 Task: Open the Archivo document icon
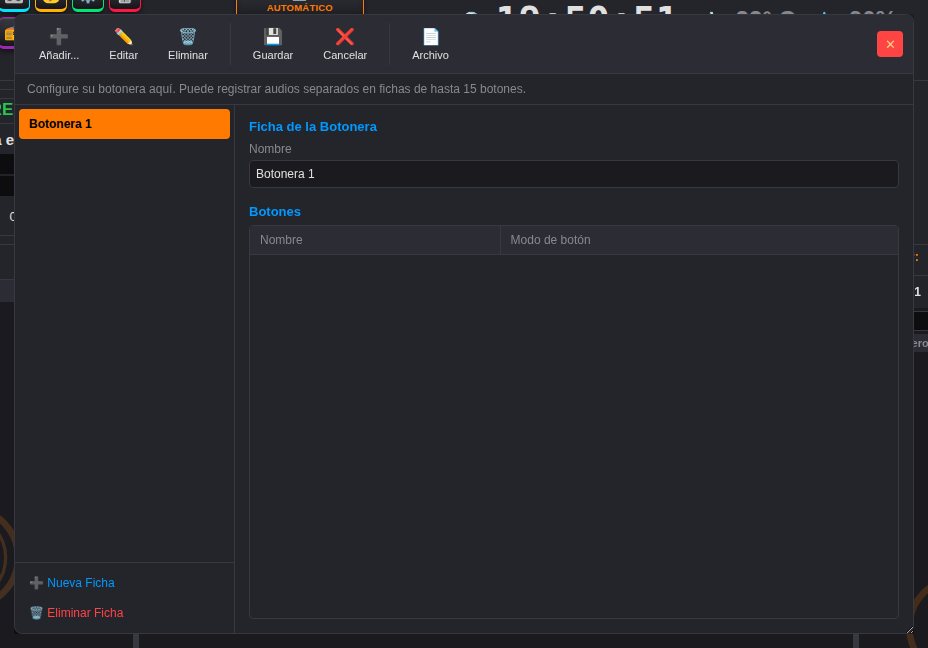click(x=430, y=37)
